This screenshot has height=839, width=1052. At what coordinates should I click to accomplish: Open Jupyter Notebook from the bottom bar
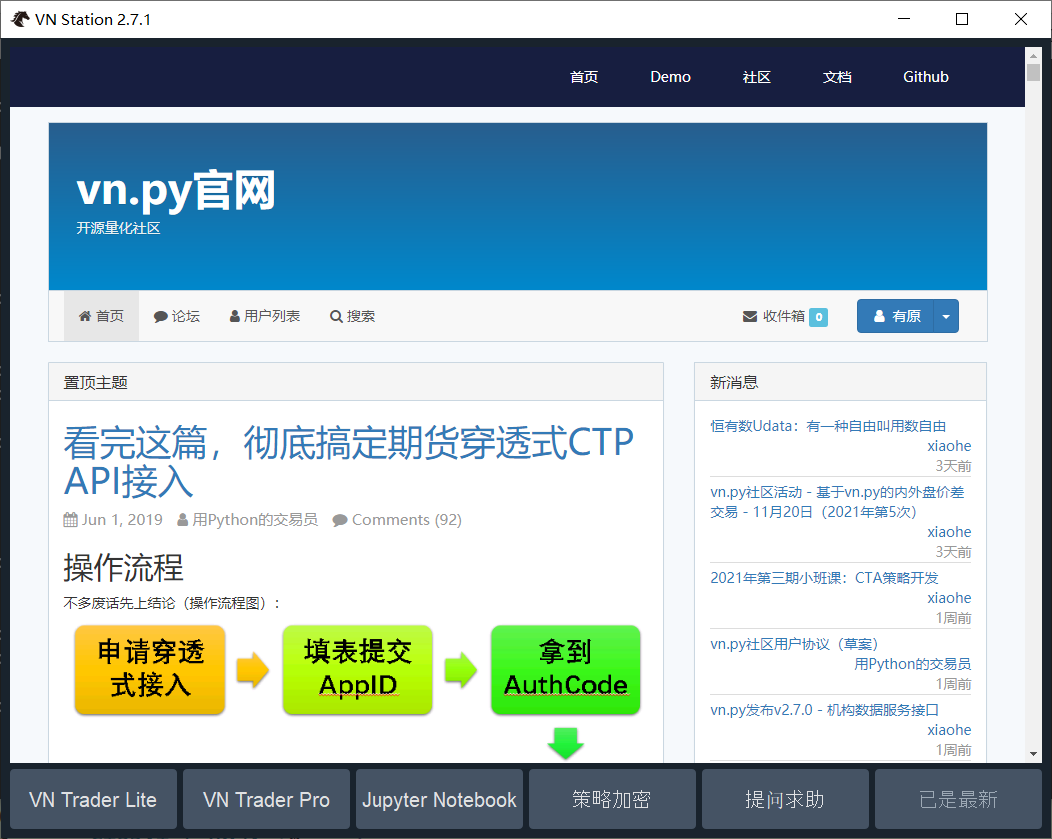(x=439, y=799)
